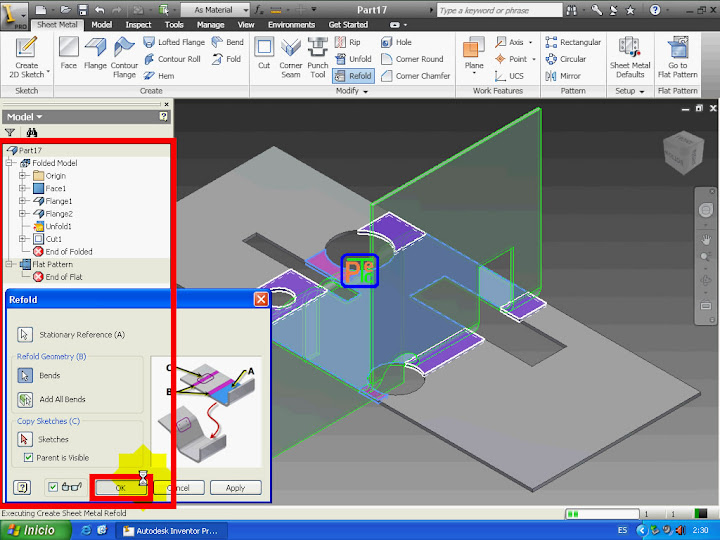
Task: Choose the Mirror pattern tool
Action: [x=563, y=76]
